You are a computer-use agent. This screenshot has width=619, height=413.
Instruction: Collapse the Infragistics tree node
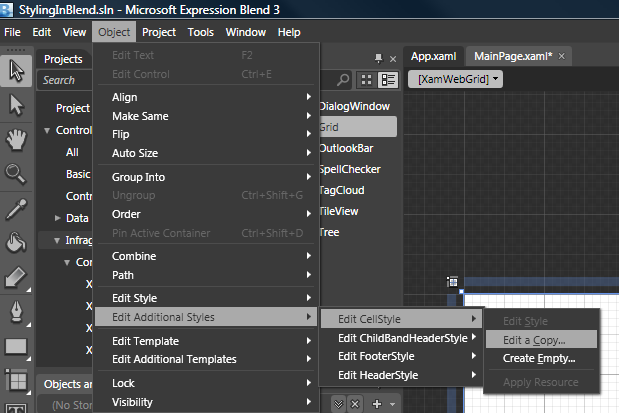(x=57, y=240)
